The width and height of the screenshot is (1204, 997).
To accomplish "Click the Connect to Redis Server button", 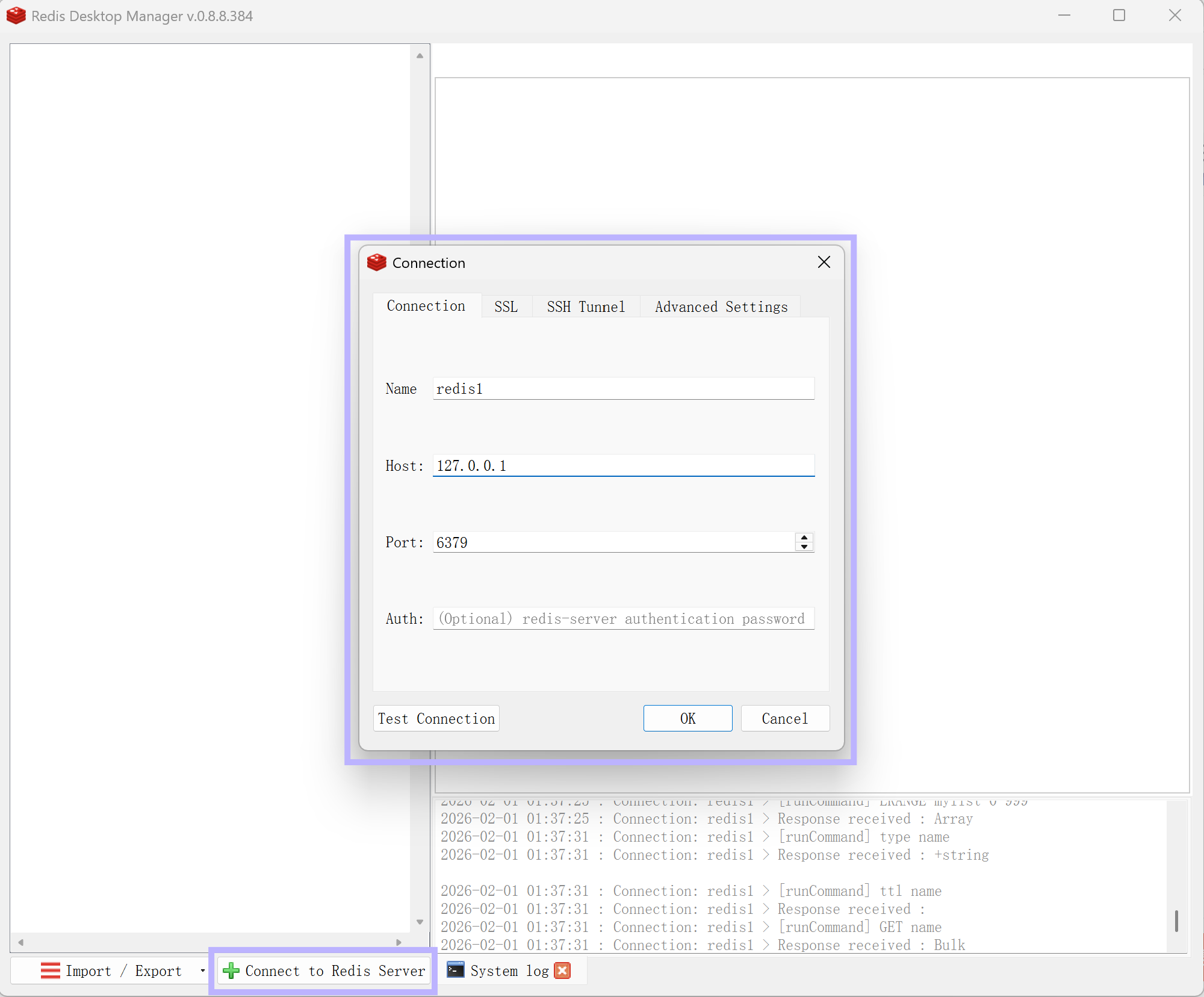I will (x=324, y=971).
